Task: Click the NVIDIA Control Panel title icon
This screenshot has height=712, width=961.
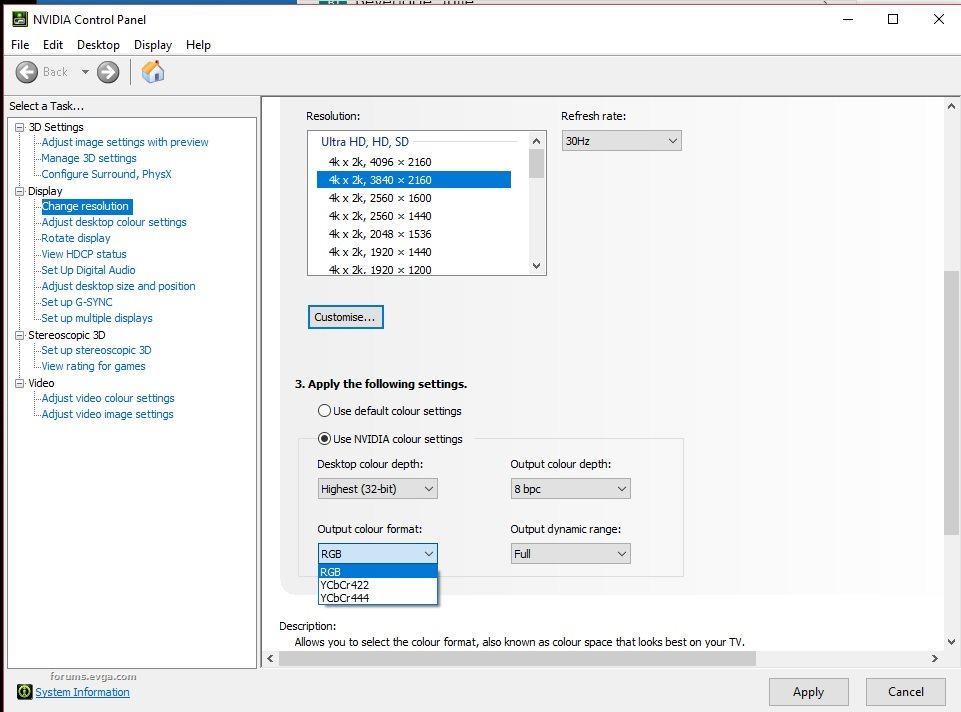Action: [20, 19]
